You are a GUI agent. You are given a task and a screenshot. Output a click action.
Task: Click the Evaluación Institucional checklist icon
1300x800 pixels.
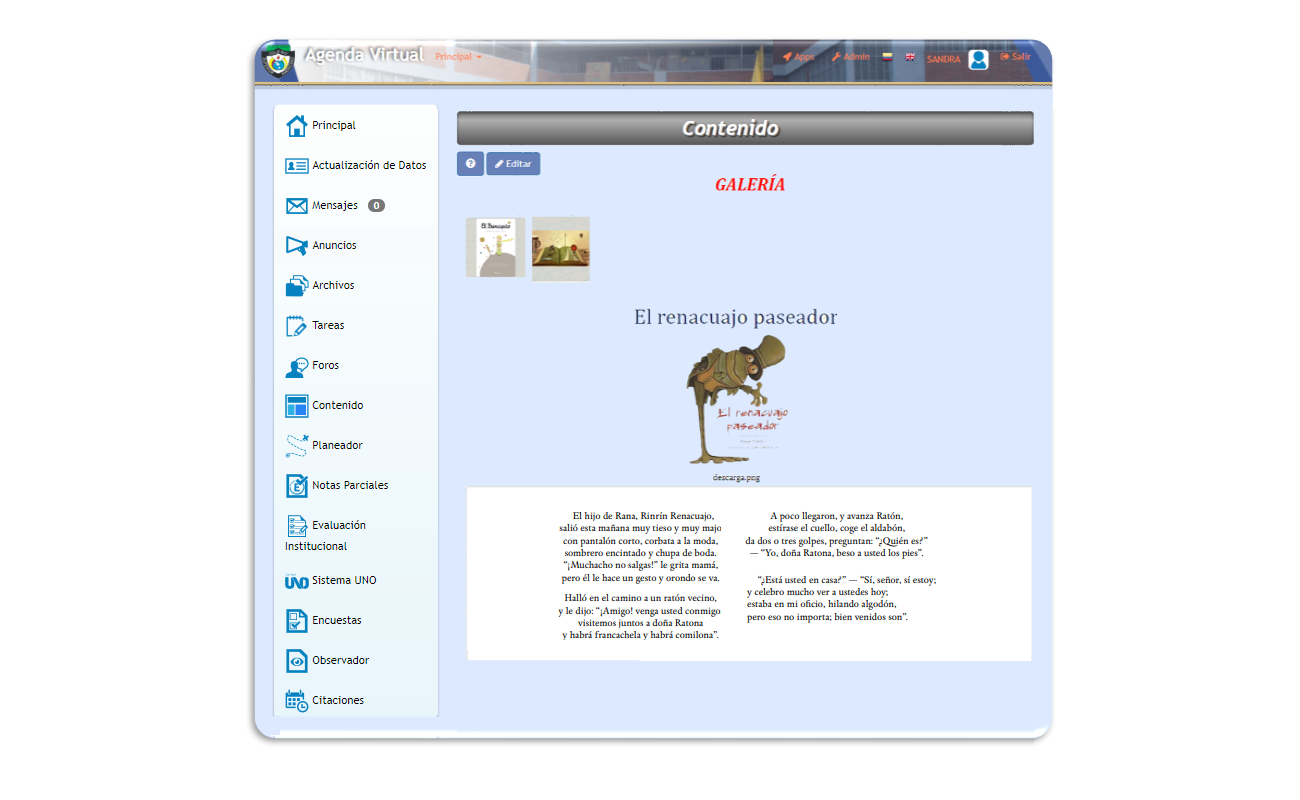point(296,526)
